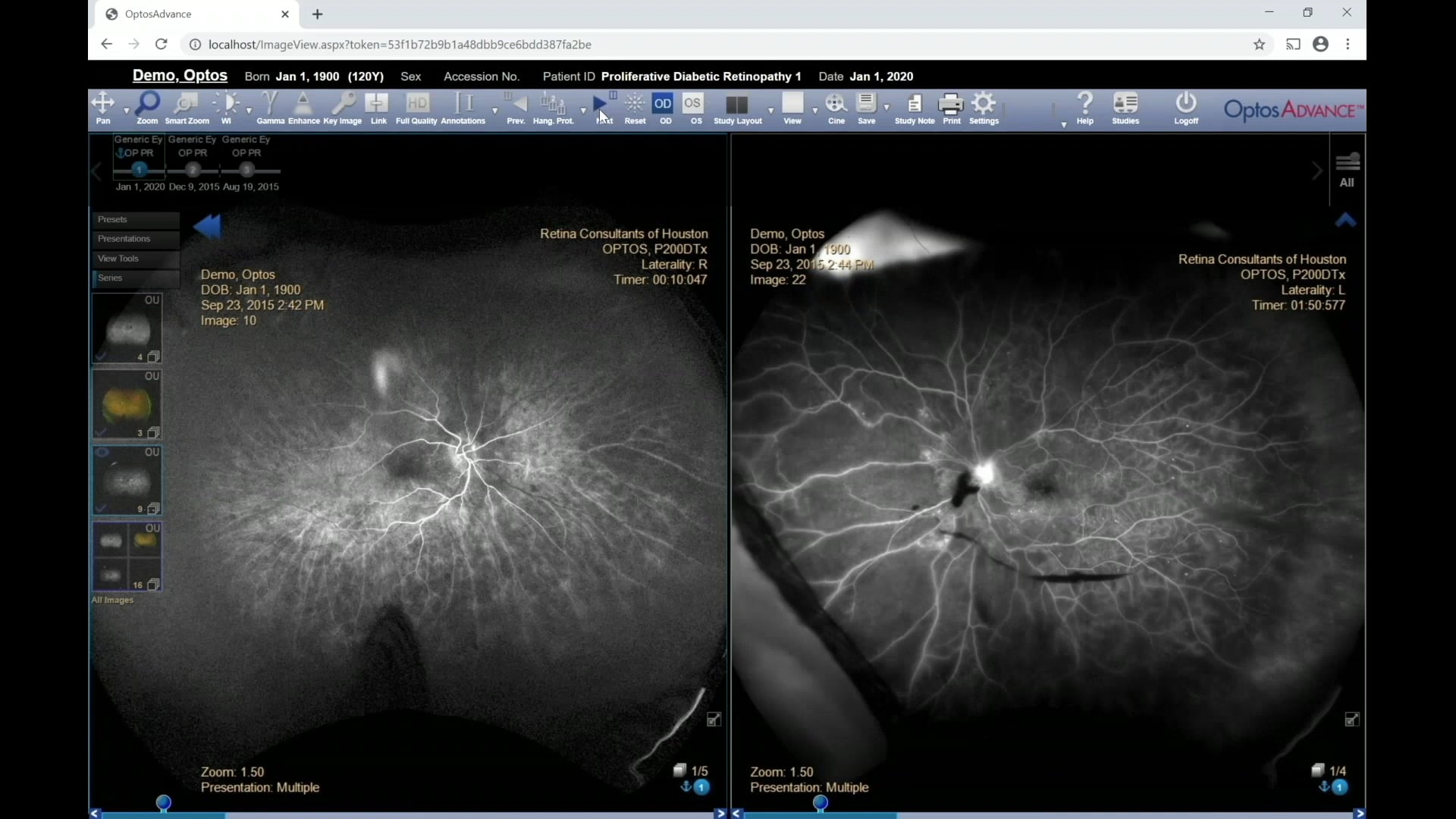Viewport: 1456px width, 819px height.
Task: Open the Help tool
Action: 1085,108
